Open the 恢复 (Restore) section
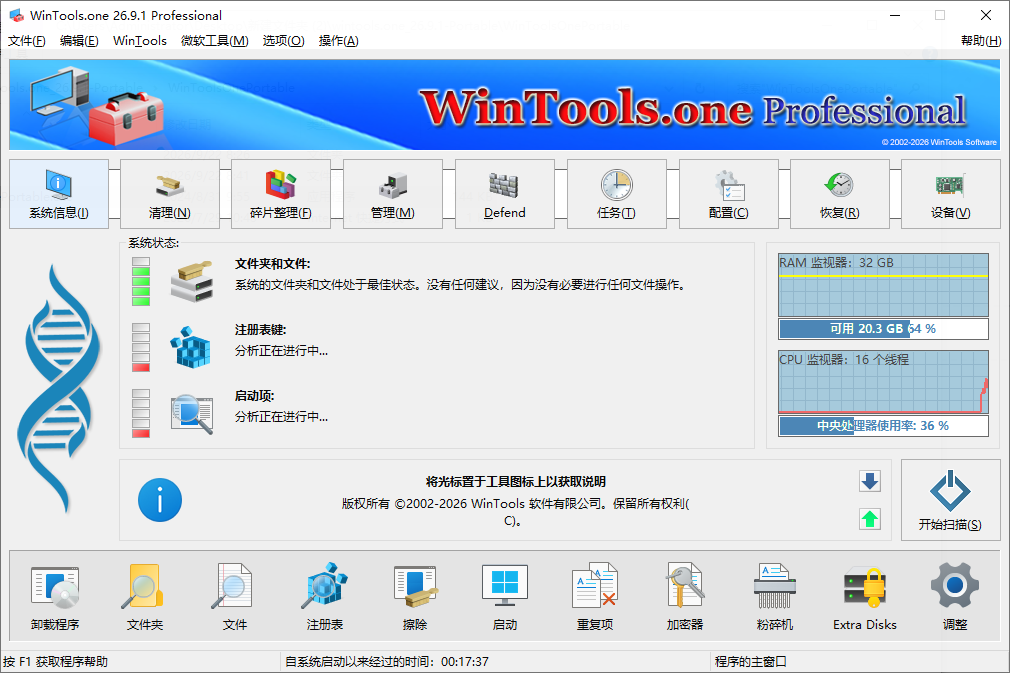The width and height of the screenshot is (1010, 673). coord(840,194)
